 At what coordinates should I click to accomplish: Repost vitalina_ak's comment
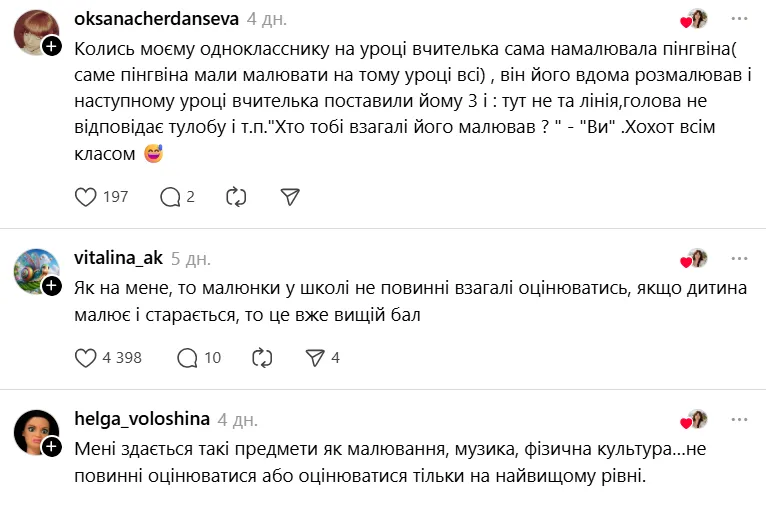263,357
